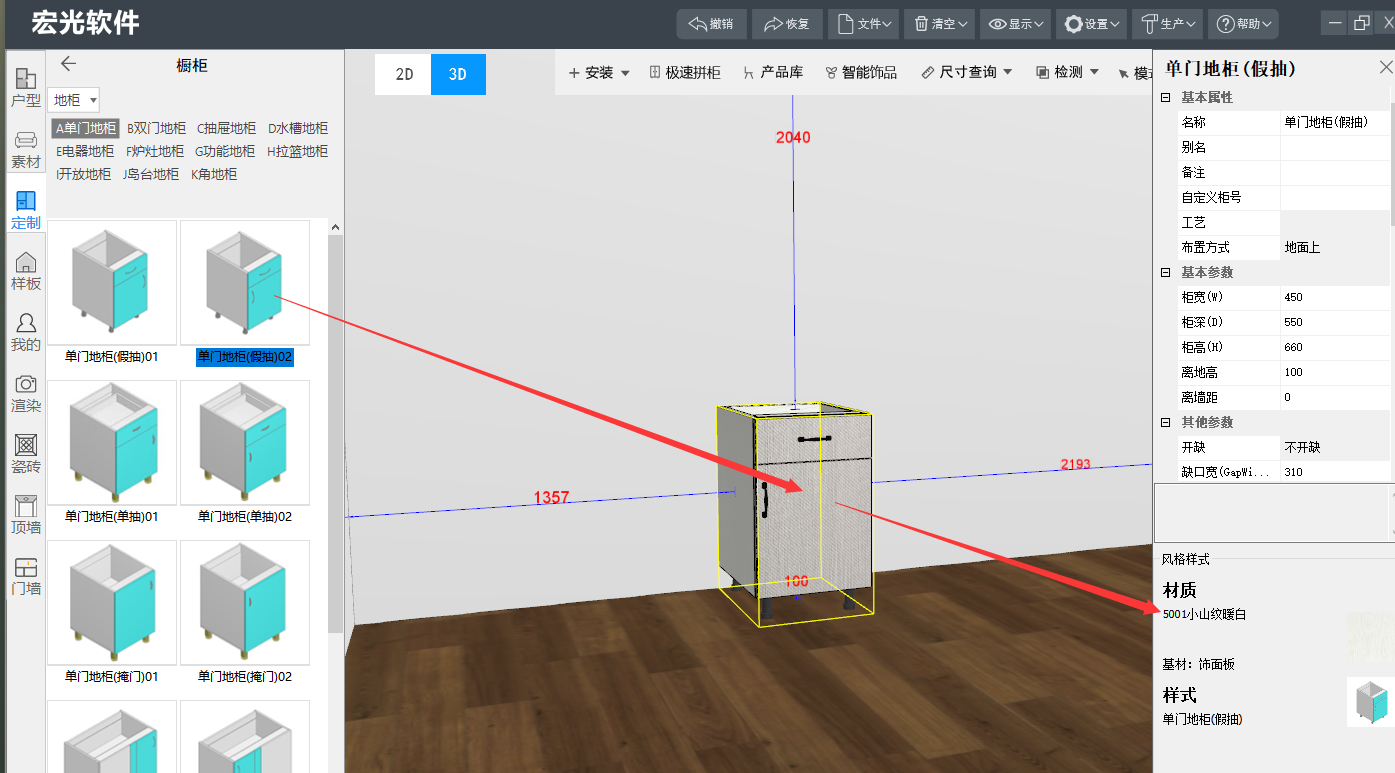Image resolution: width=1395 pixels, height=773 pixels.
Task: Open the 产品库 library
Action: click(773, 72)
